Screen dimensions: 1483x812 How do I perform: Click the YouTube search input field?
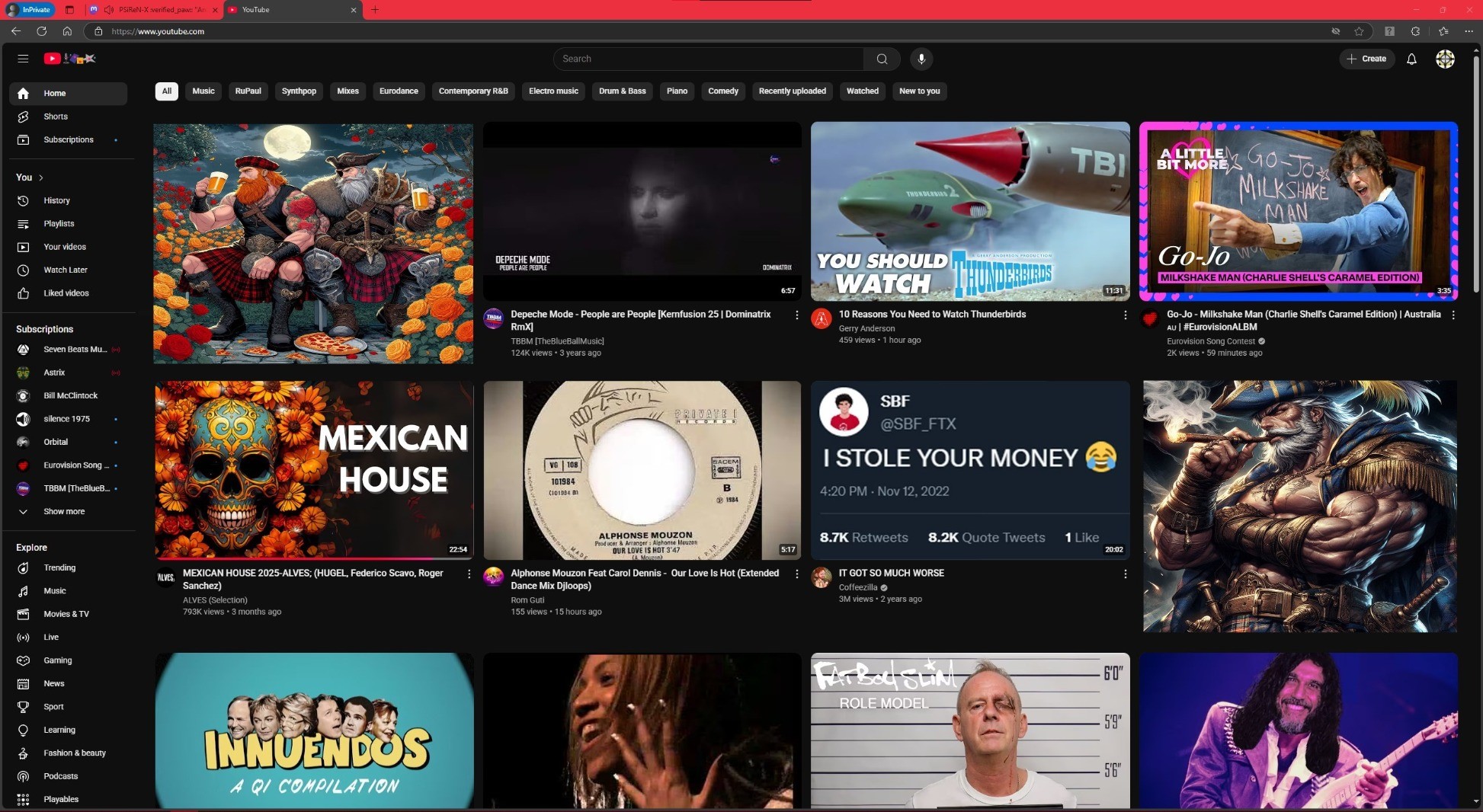point(709,59)
